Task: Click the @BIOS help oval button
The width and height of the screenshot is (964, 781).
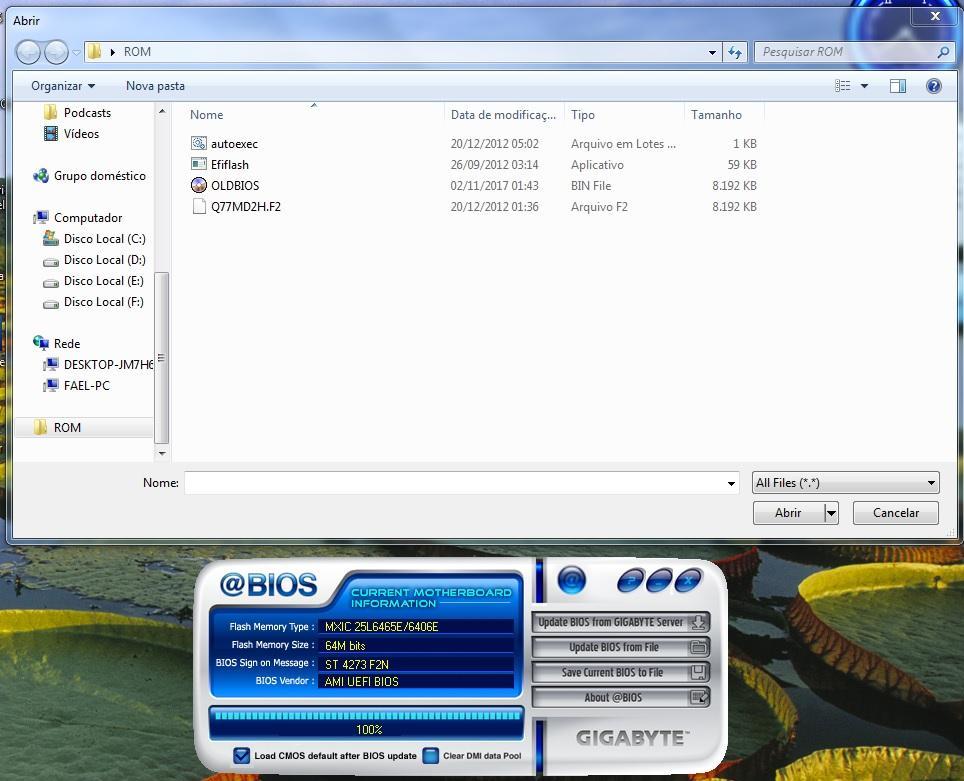Action: tap(630, 581)
